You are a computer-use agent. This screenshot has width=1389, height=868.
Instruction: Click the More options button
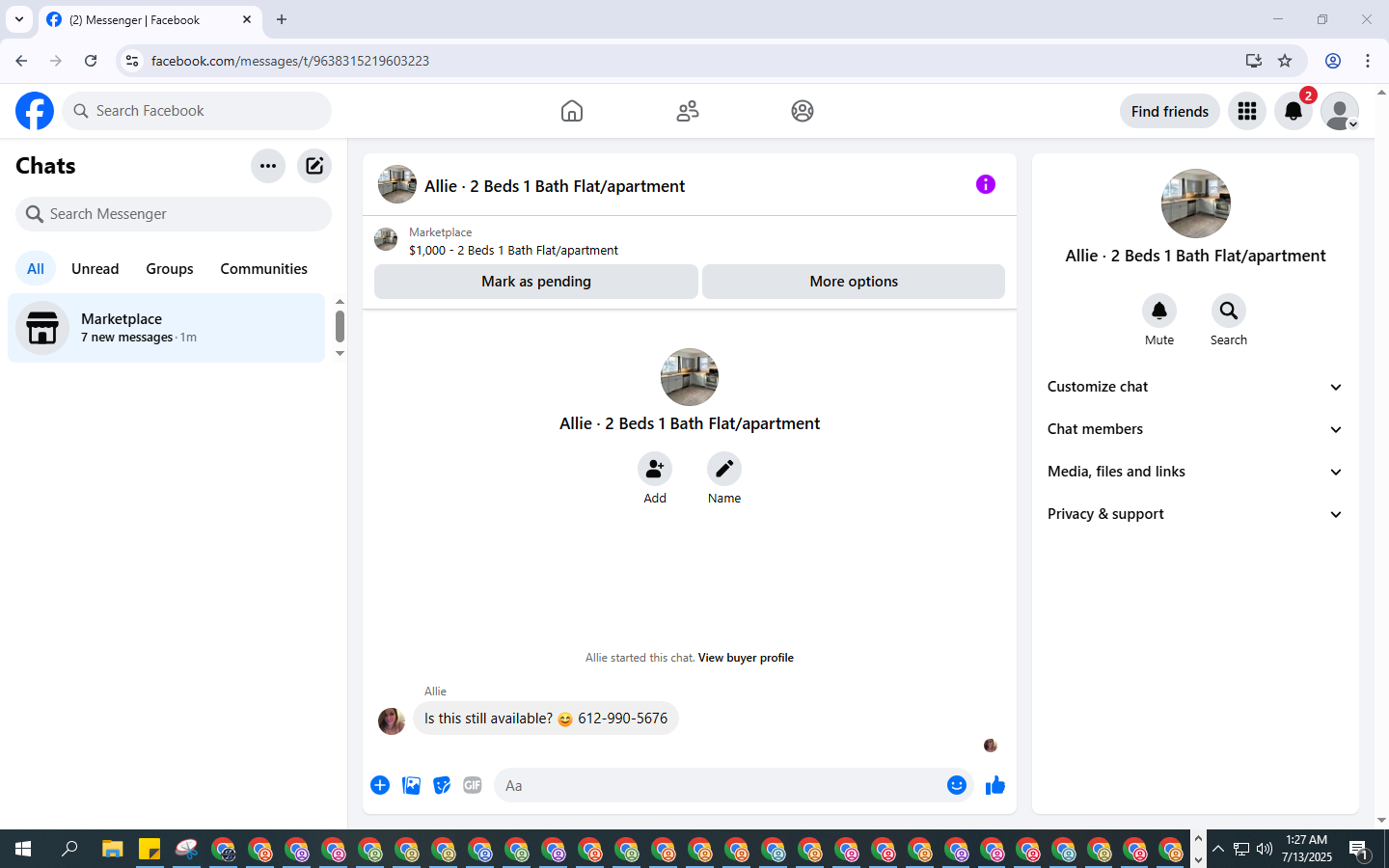tap(854, 282)
